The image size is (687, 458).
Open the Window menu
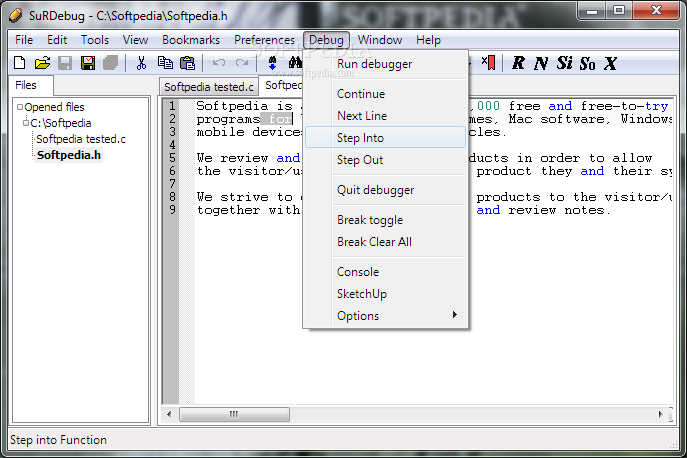tap(380, 40)
